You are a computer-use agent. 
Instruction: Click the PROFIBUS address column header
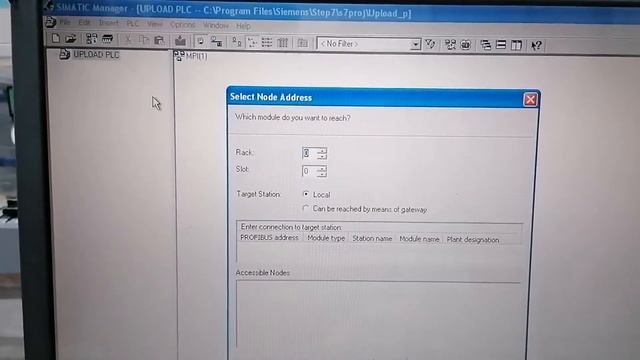pos(269,238)
